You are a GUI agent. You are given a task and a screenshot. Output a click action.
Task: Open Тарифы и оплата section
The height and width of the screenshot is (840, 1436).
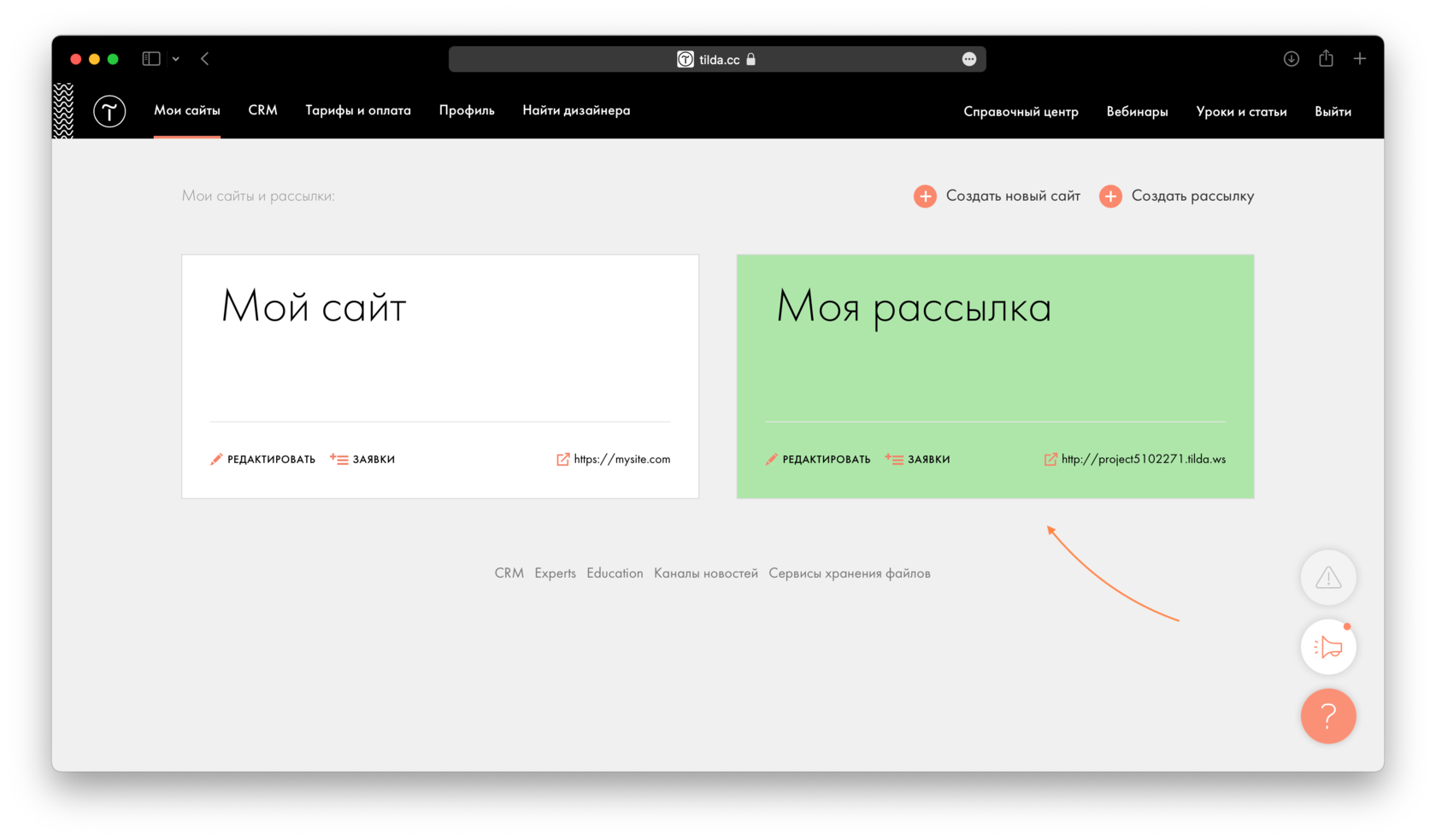pos(358,110)
